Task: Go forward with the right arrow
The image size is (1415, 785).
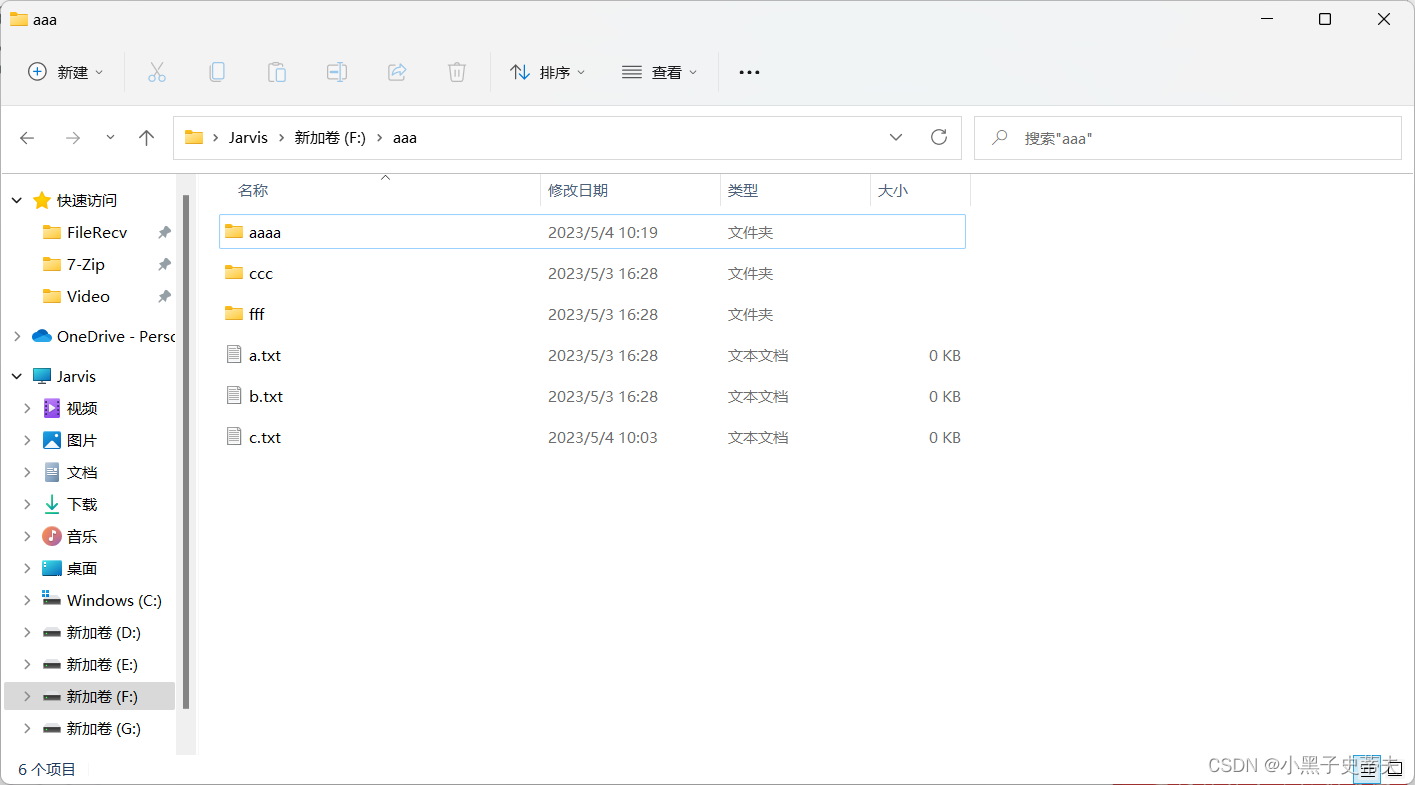Action: point(72,138)
